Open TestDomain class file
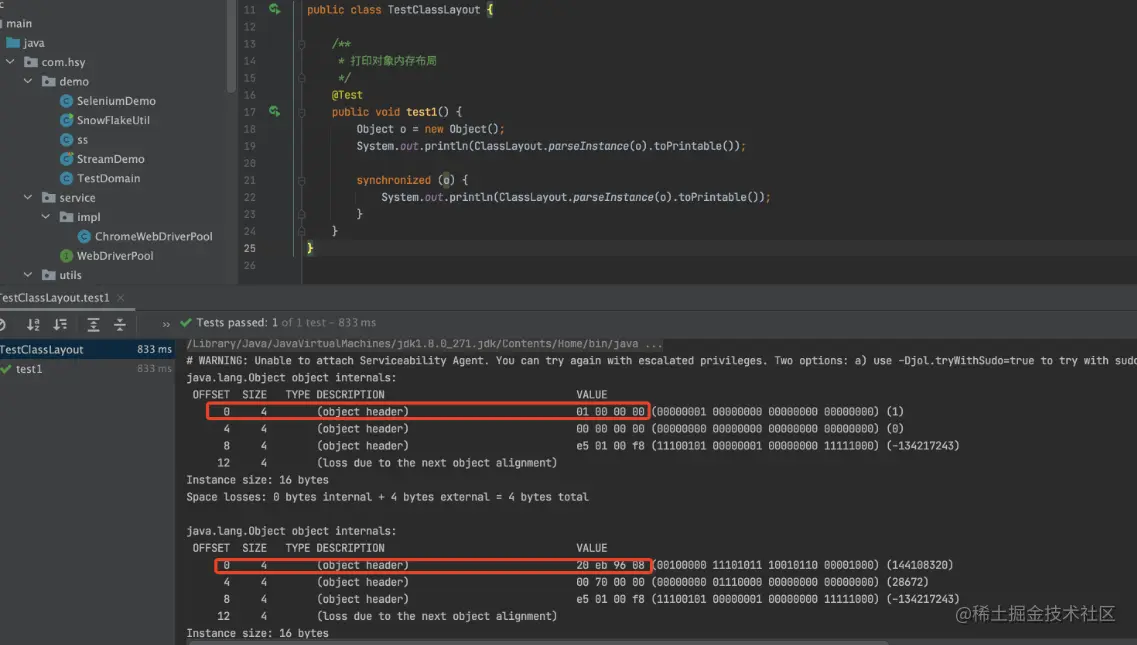 pyautogui.click(x=109, y=178)
